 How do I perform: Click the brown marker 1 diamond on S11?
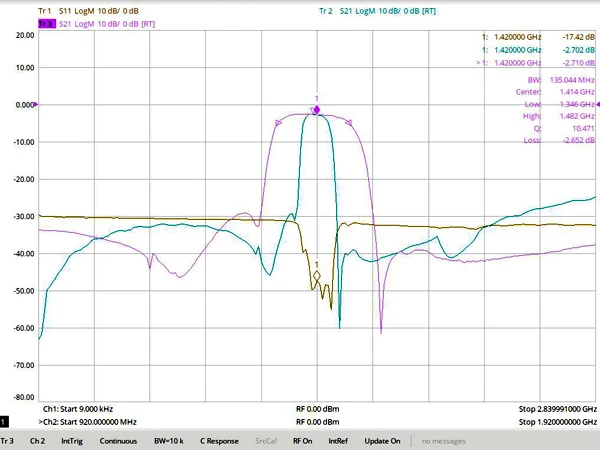(317, 276)
